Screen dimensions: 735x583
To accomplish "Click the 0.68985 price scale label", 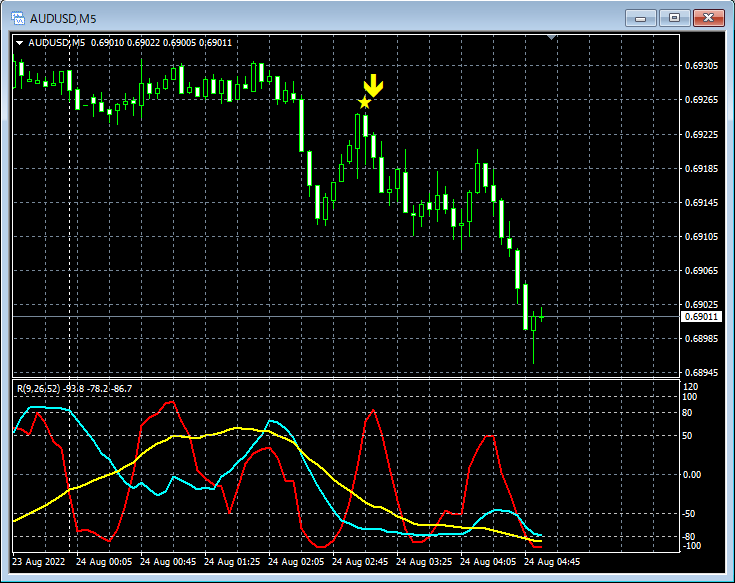I will pyautogui.click(x=701, y=338).
